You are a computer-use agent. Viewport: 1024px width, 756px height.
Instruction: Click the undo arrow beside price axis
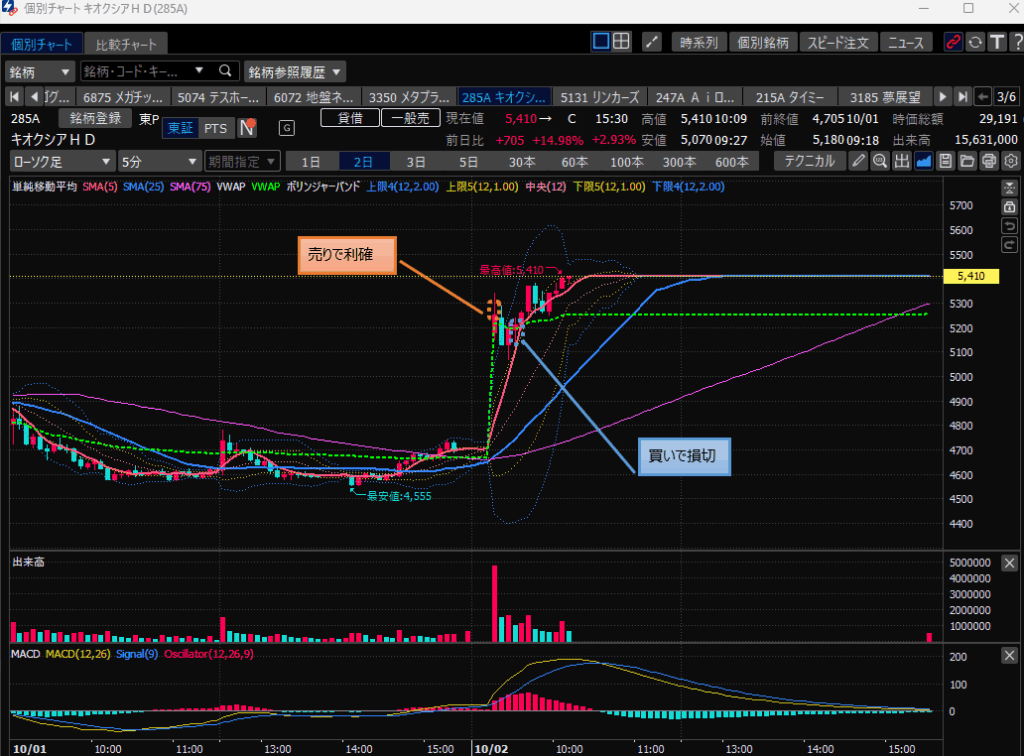pos(1009,225)
